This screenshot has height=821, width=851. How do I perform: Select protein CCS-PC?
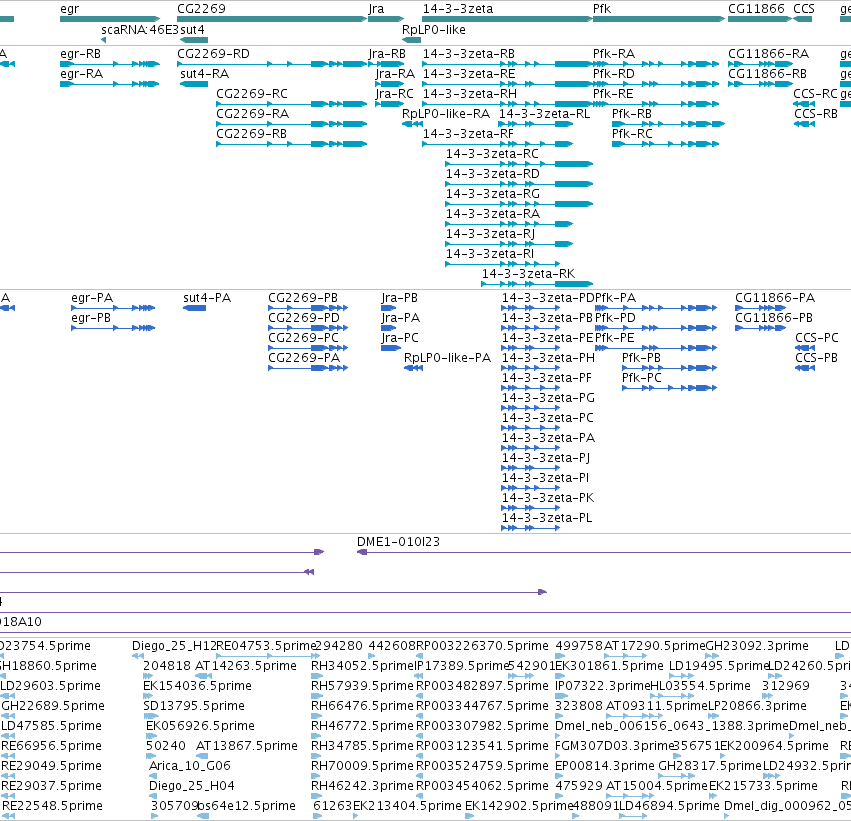[805, 348]
